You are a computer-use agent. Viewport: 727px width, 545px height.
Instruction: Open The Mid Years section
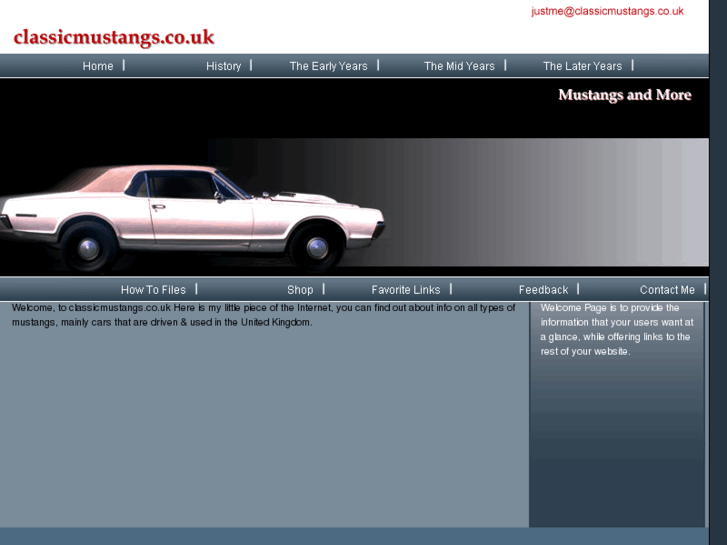point(459,66)
